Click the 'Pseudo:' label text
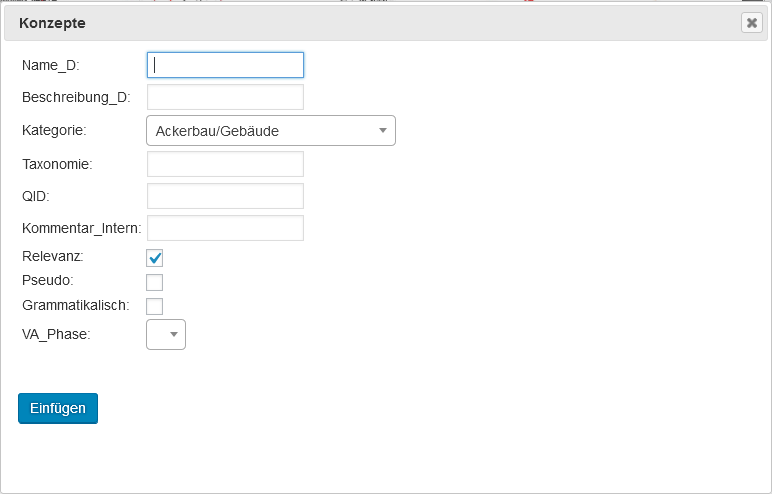This screenshot has height=494, width=772. point(47,280)
